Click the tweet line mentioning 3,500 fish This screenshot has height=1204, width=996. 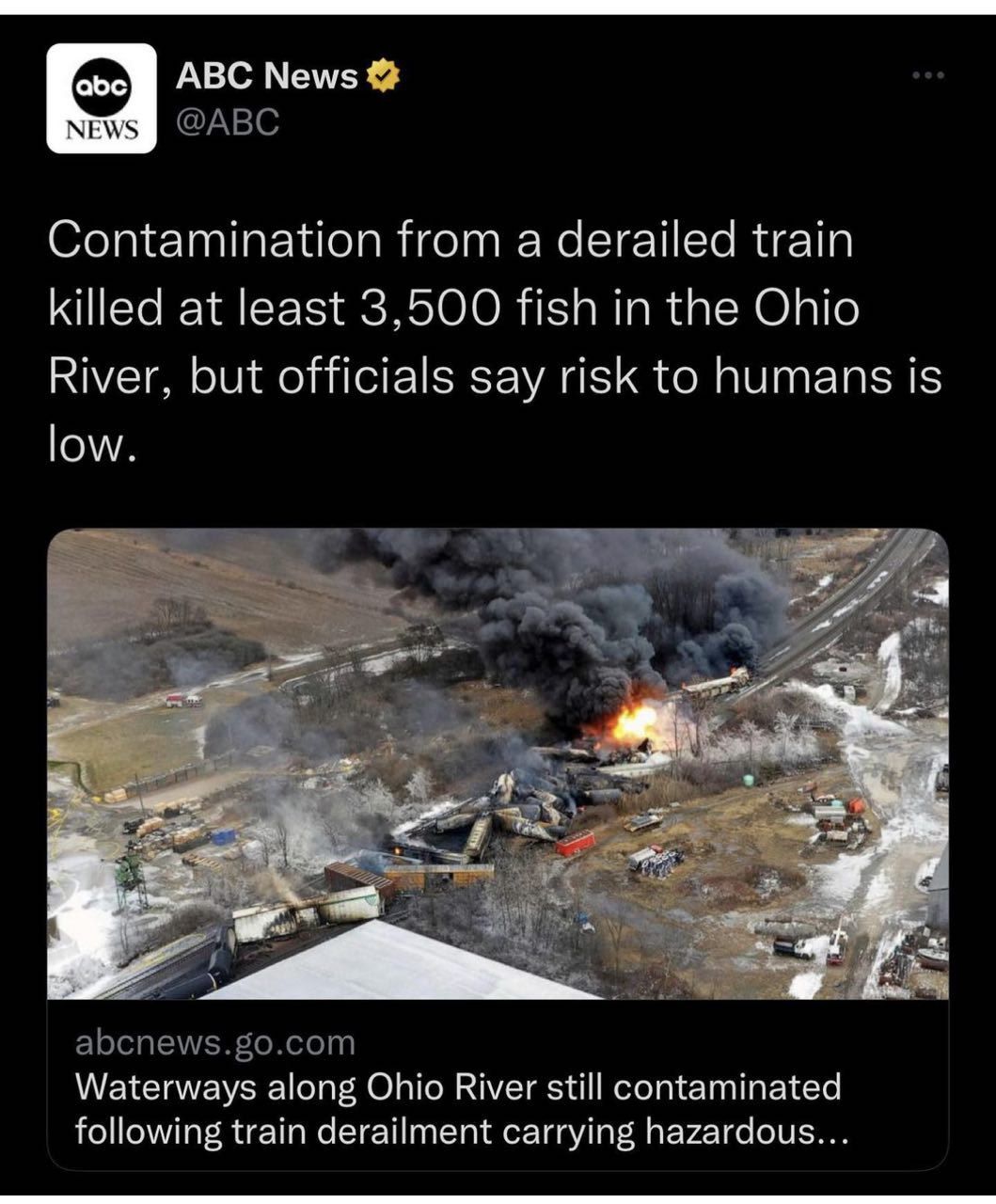pos(453,309)
